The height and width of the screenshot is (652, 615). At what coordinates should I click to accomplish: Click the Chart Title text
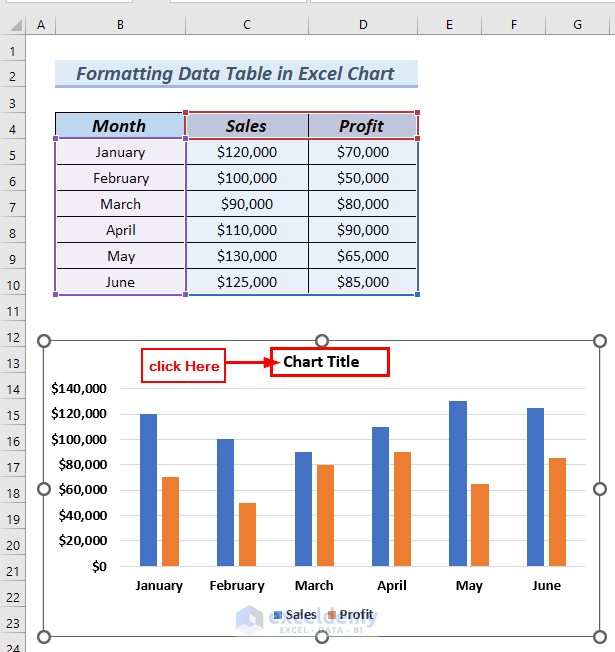click(321, 362)
